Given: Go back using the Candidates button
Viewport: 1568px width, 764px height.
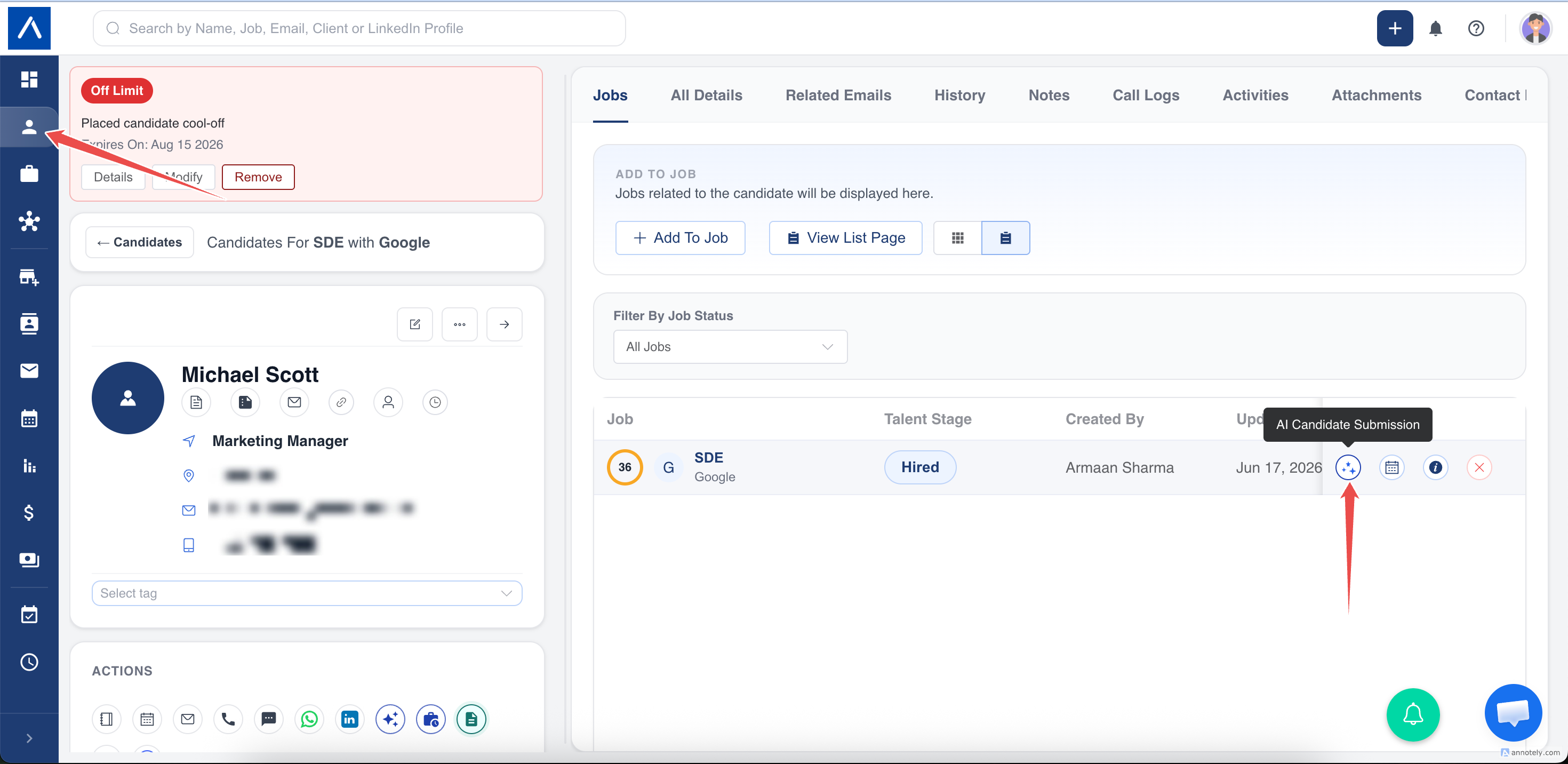Looking at the screenshot, I should (139, 242).
